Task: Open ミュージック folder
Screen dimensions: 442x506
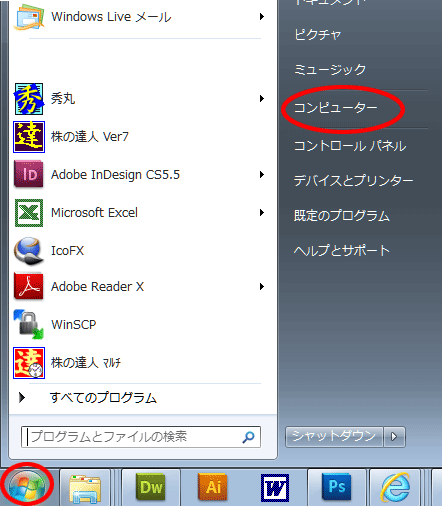Action: [x=330, y=69]
